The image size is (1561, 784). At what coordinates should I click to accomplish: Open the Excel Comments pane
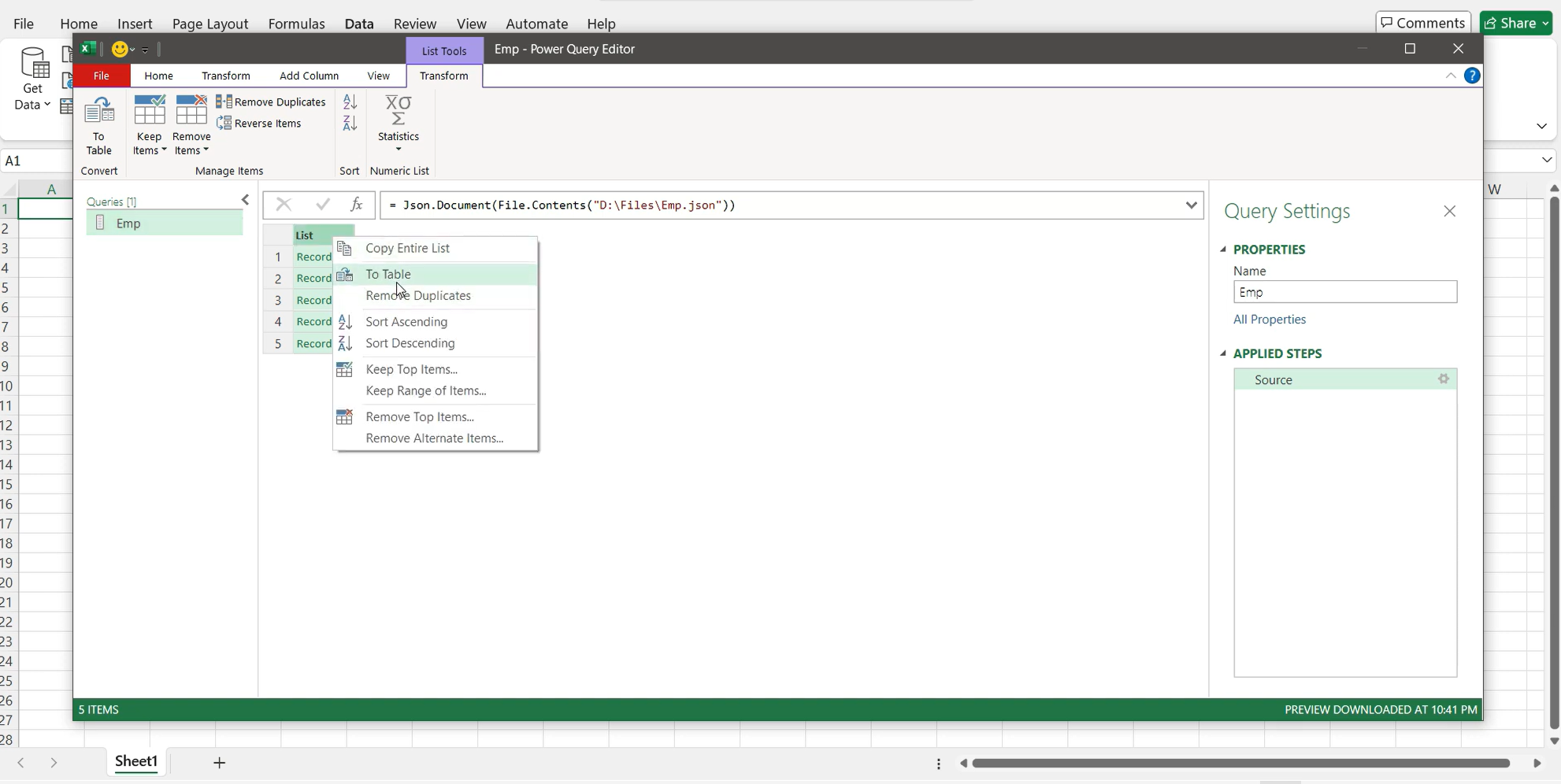(x=1423, y=23)
